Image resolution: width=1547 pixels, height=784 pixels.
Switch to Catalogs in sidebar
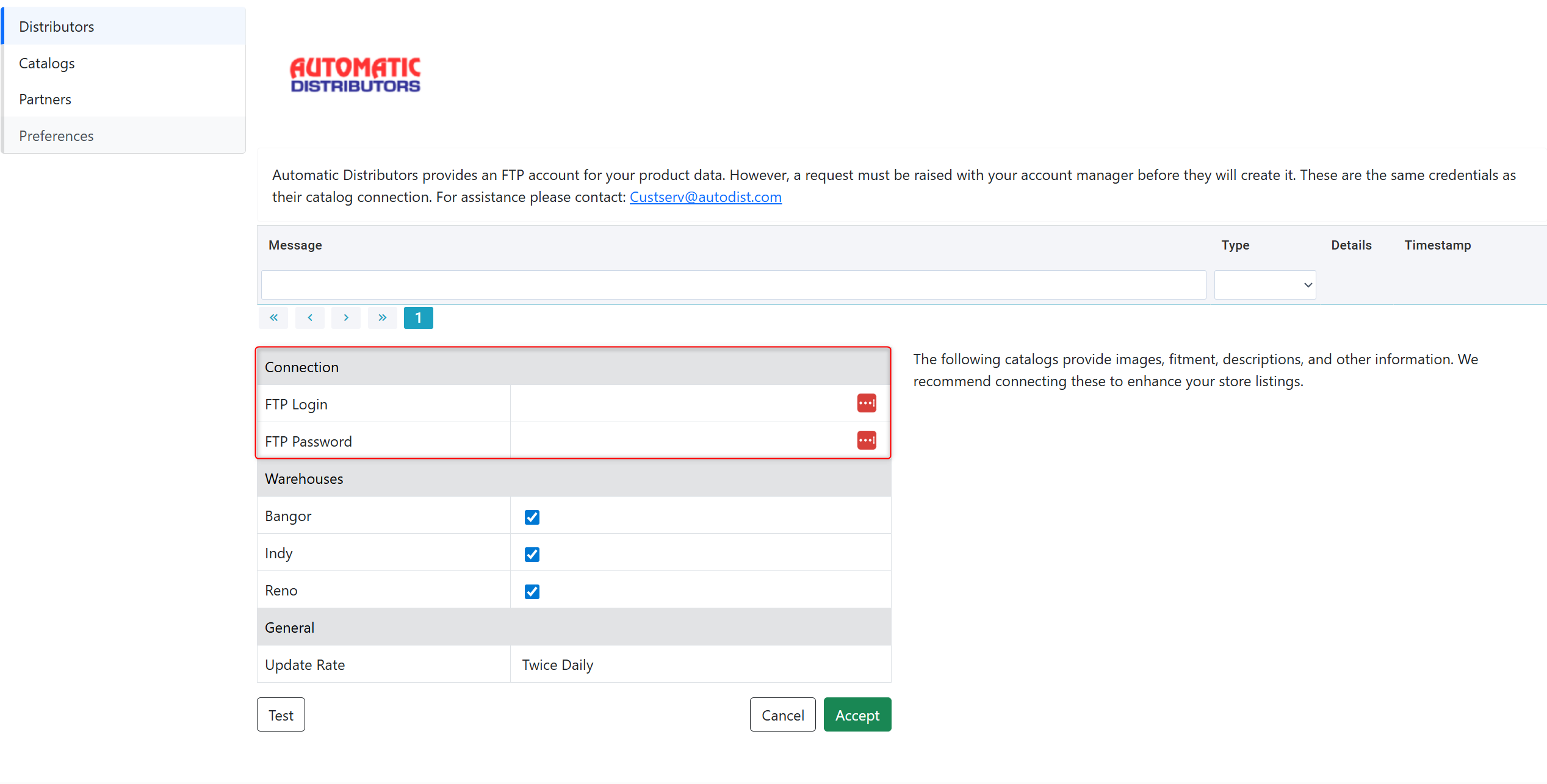pyautogui.click(x=47, y=63)
